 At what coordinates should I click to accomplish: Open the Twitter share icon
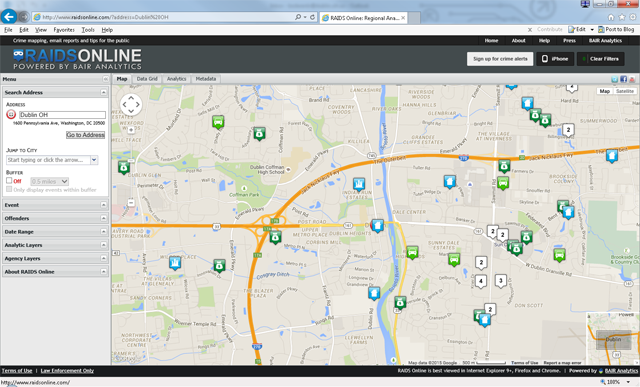(x=615, y=79)
